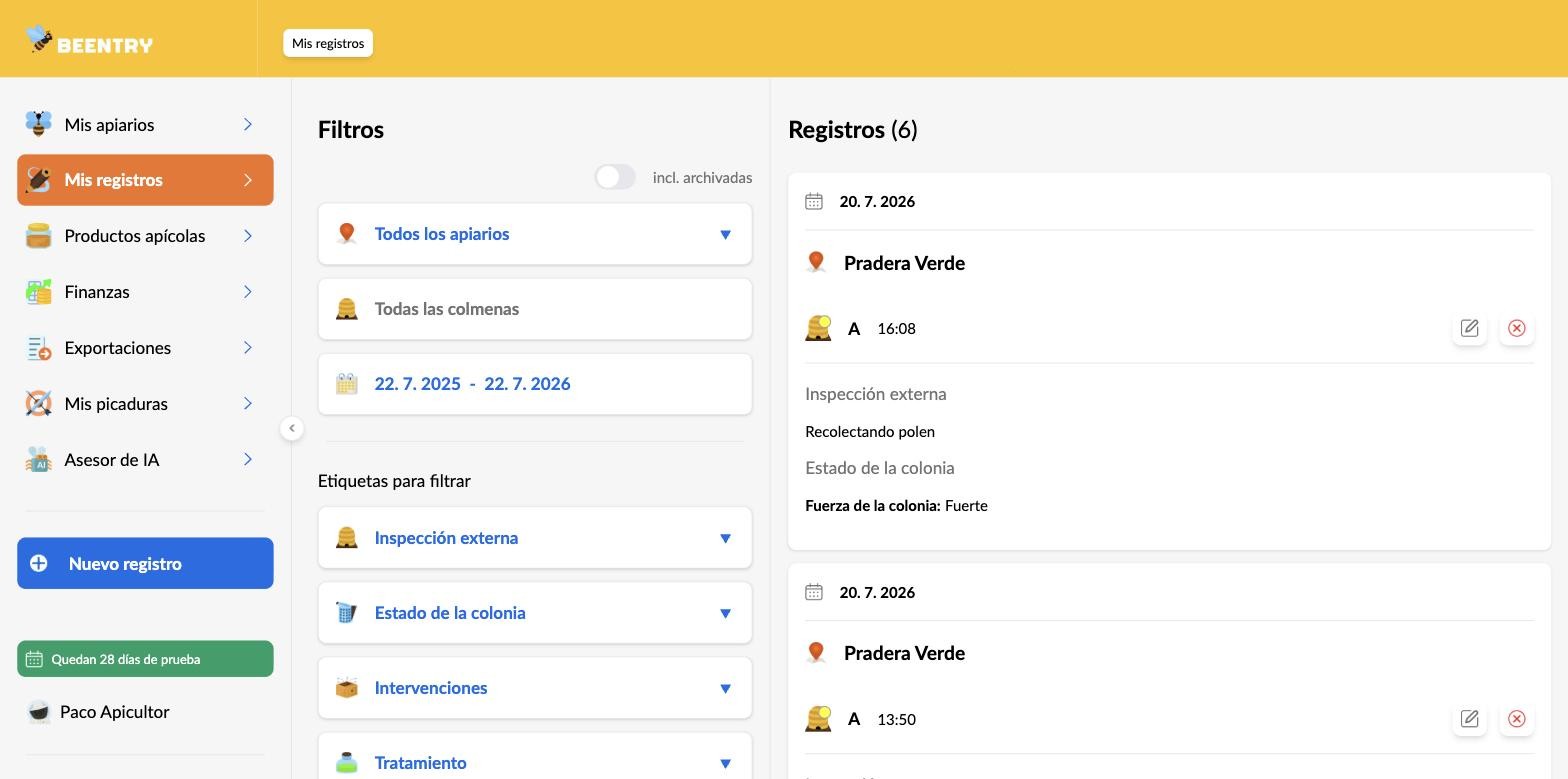Screen dimensions: 1568x779
Task: Click the hive icon of 16:08 record
Action: pos(818,328)
